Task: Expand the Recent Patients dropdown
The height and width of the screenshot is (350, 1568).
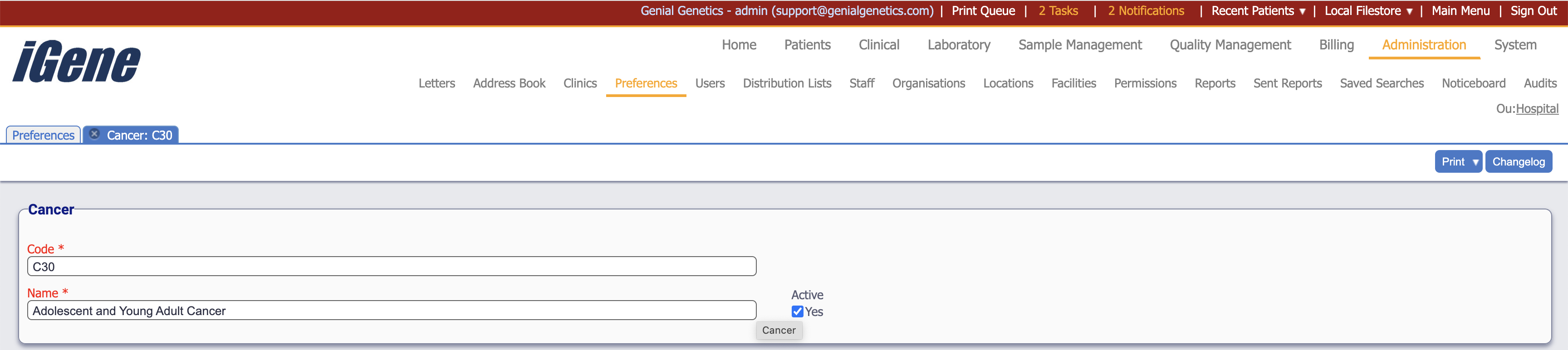Action: point(1258,11)
